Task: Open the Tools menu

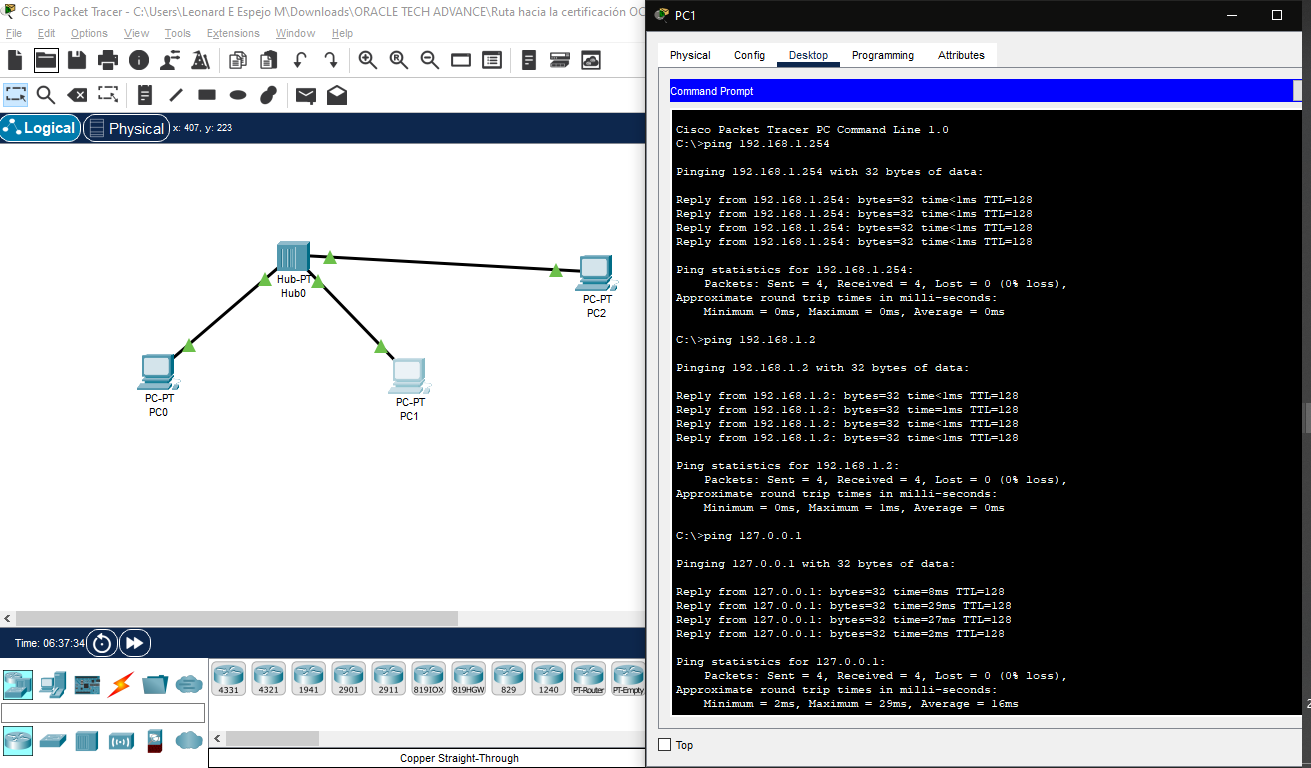Action: (x=178, y=33)
